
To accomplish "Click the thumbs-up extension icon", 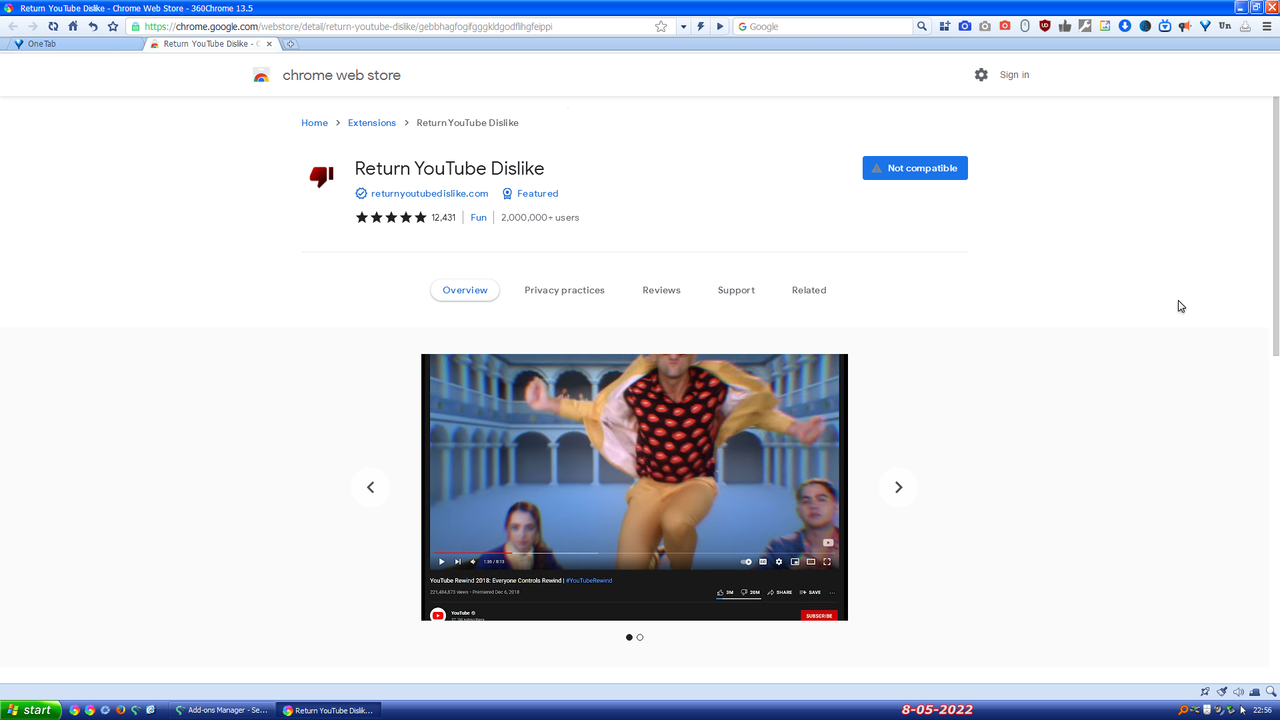I will click(x=1065, y=26).
